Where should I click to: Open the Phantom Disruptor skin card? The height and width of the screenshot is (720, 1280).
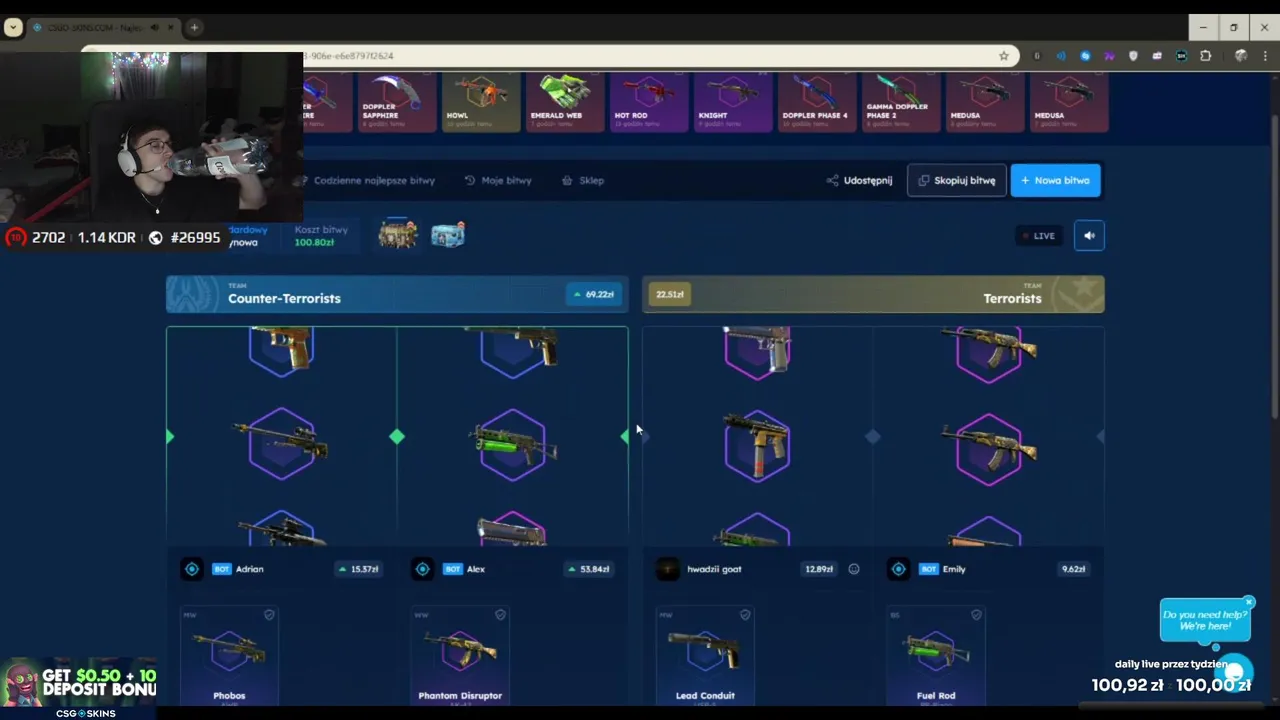point(460,655)
